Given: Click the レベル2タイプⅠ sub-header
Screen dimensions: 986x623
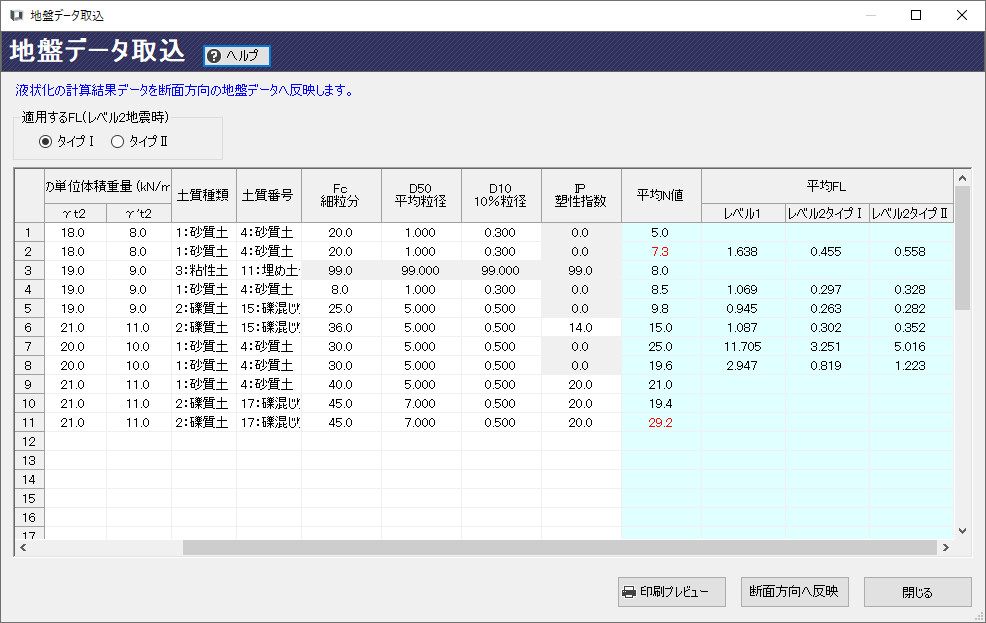Looking at the screenshot, I should point(827,213).
